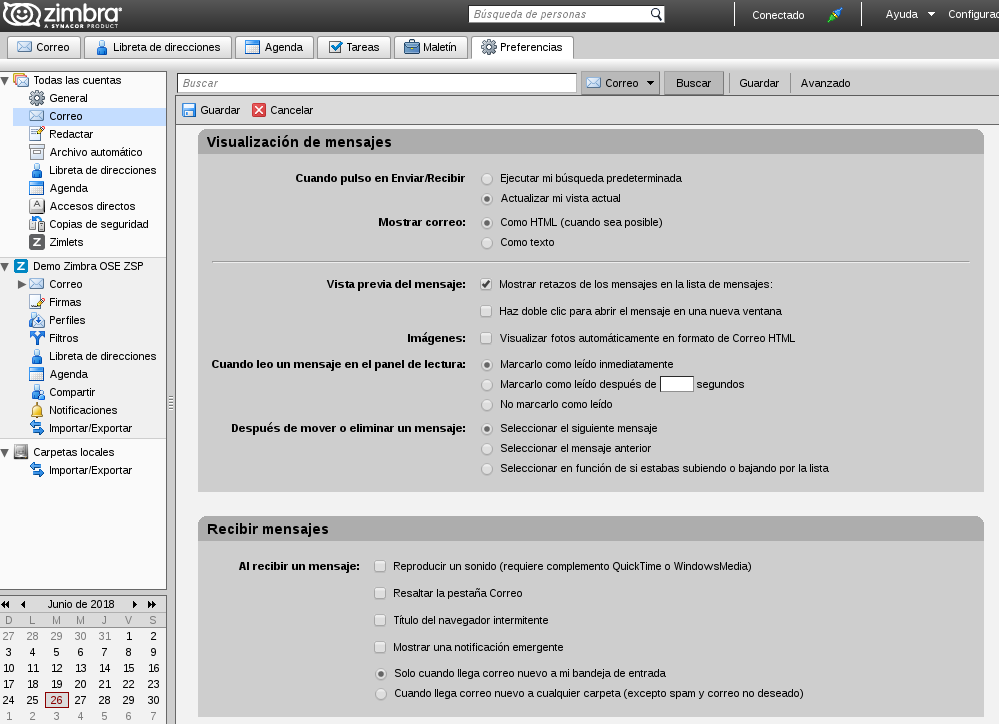Open the Maletín tab
Viewport: 999px width, 724px height.
coord(431,47)
